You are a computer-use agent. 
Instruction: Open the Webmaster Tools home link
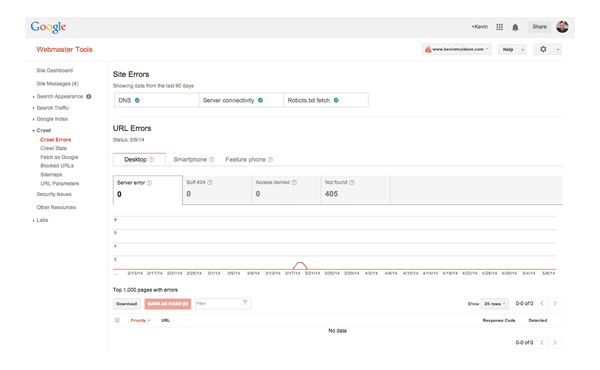(x=64, y=49)
